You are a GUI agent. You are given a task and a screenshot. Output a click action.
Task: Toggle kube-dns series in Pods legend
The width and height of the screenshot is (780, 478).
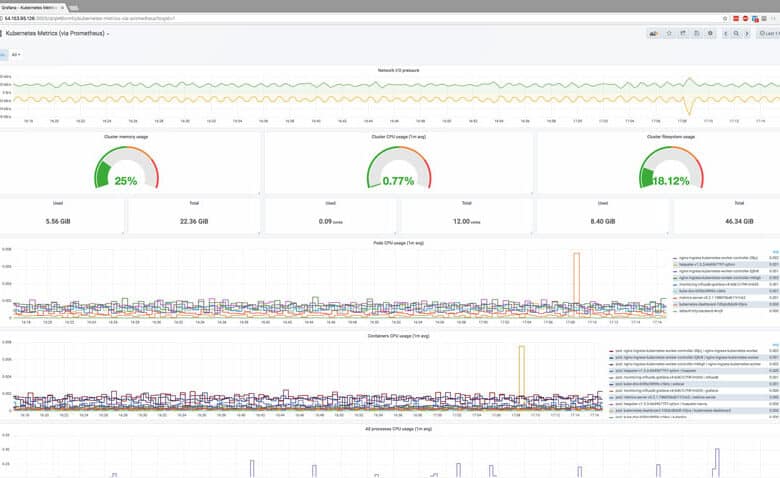702,291
